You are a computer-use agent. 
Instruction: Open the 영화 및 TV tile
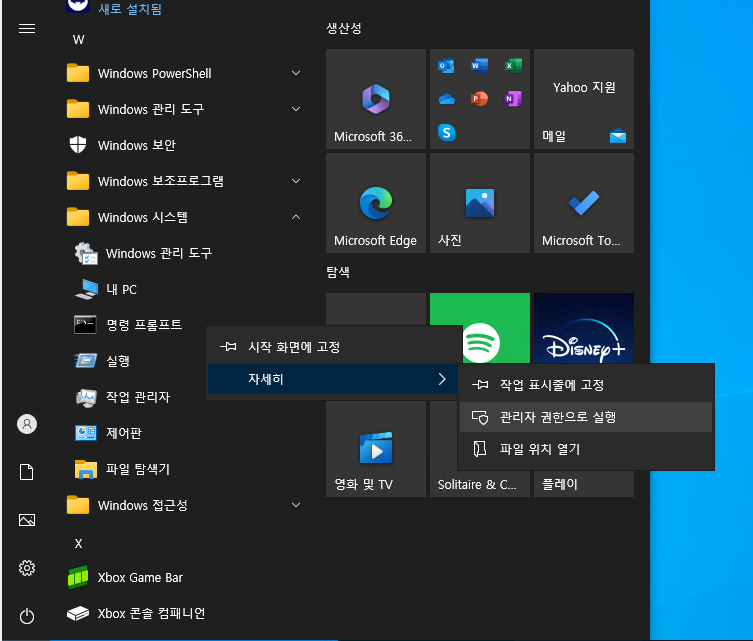[376, 448]
